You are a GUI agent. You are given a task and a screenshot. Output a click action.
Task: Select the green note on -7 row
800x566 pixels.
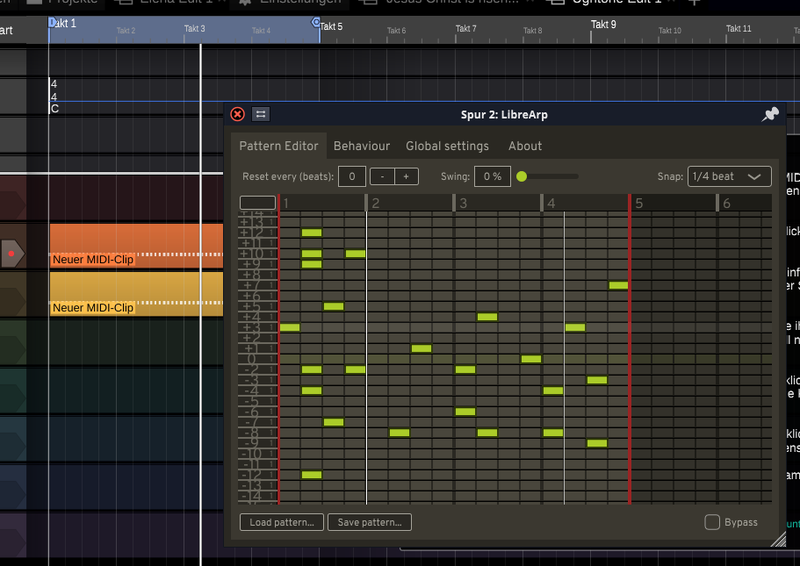[x=334, y=422]
